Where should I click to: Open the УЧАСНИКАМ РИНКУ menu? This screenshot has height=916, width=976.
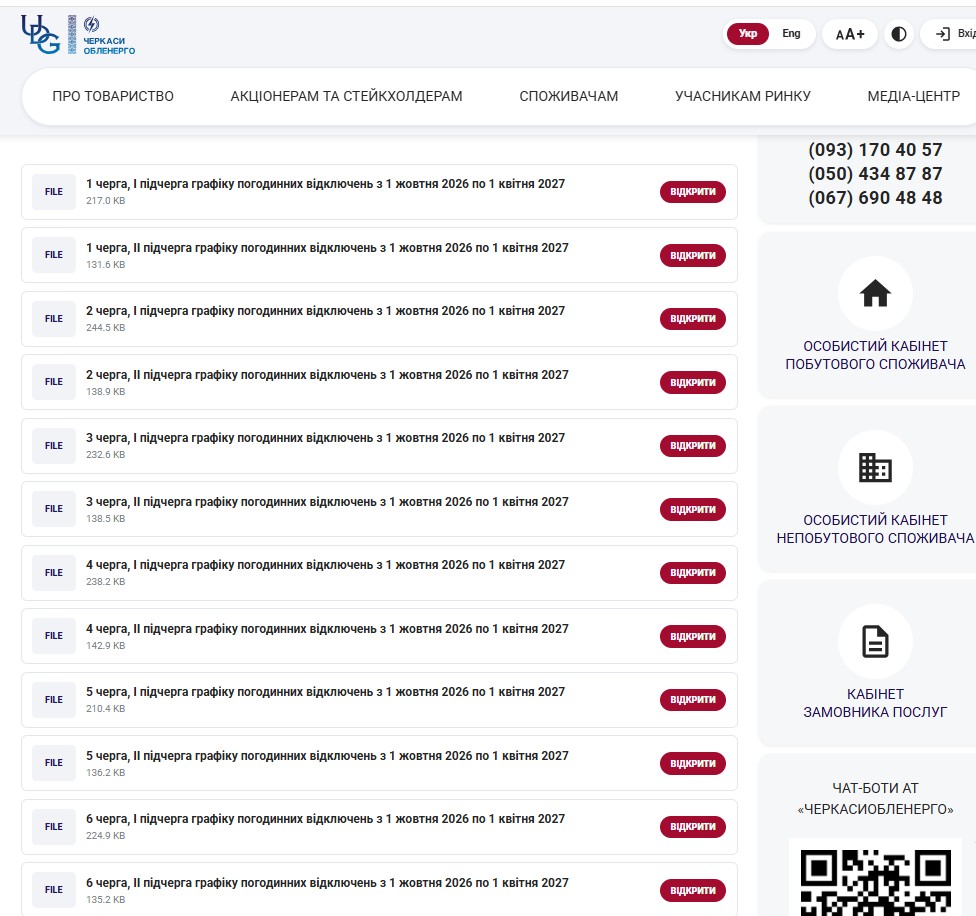tap(743, 96)
